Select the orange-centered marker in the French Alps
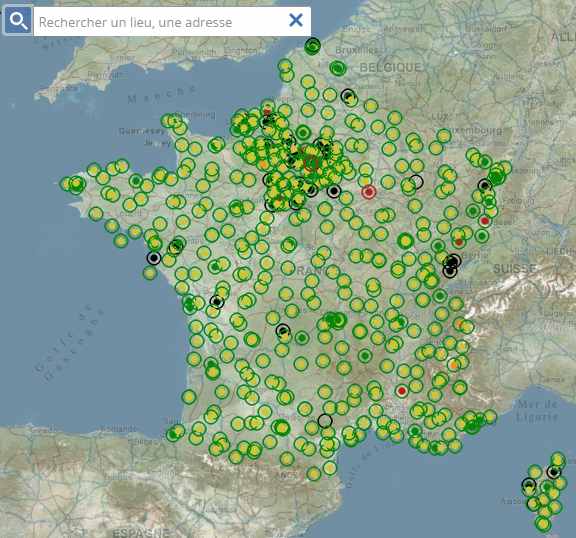 click(454, 365)
